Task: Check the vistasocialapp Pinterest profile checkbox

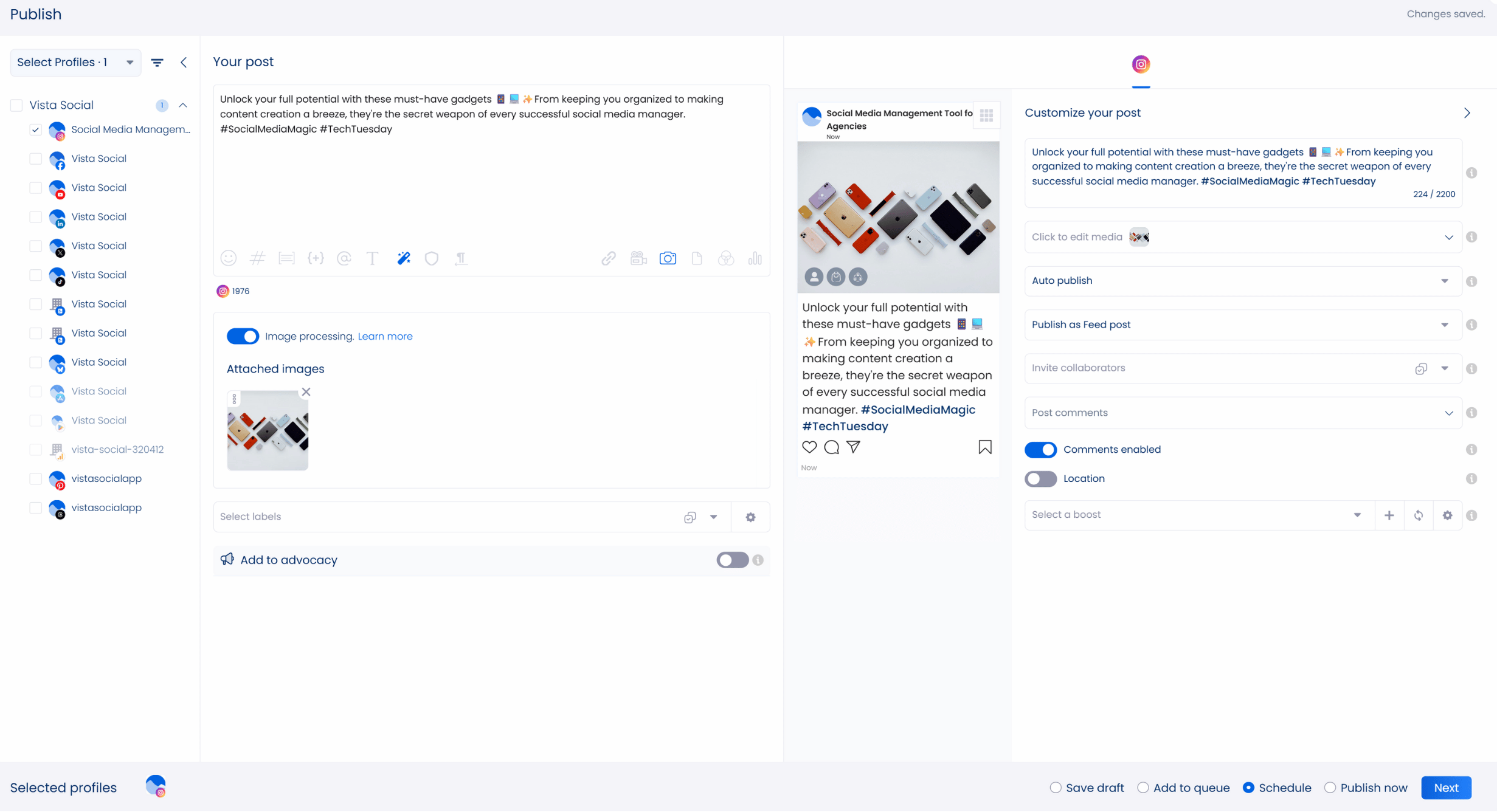Action: click(x=36, y=479)
